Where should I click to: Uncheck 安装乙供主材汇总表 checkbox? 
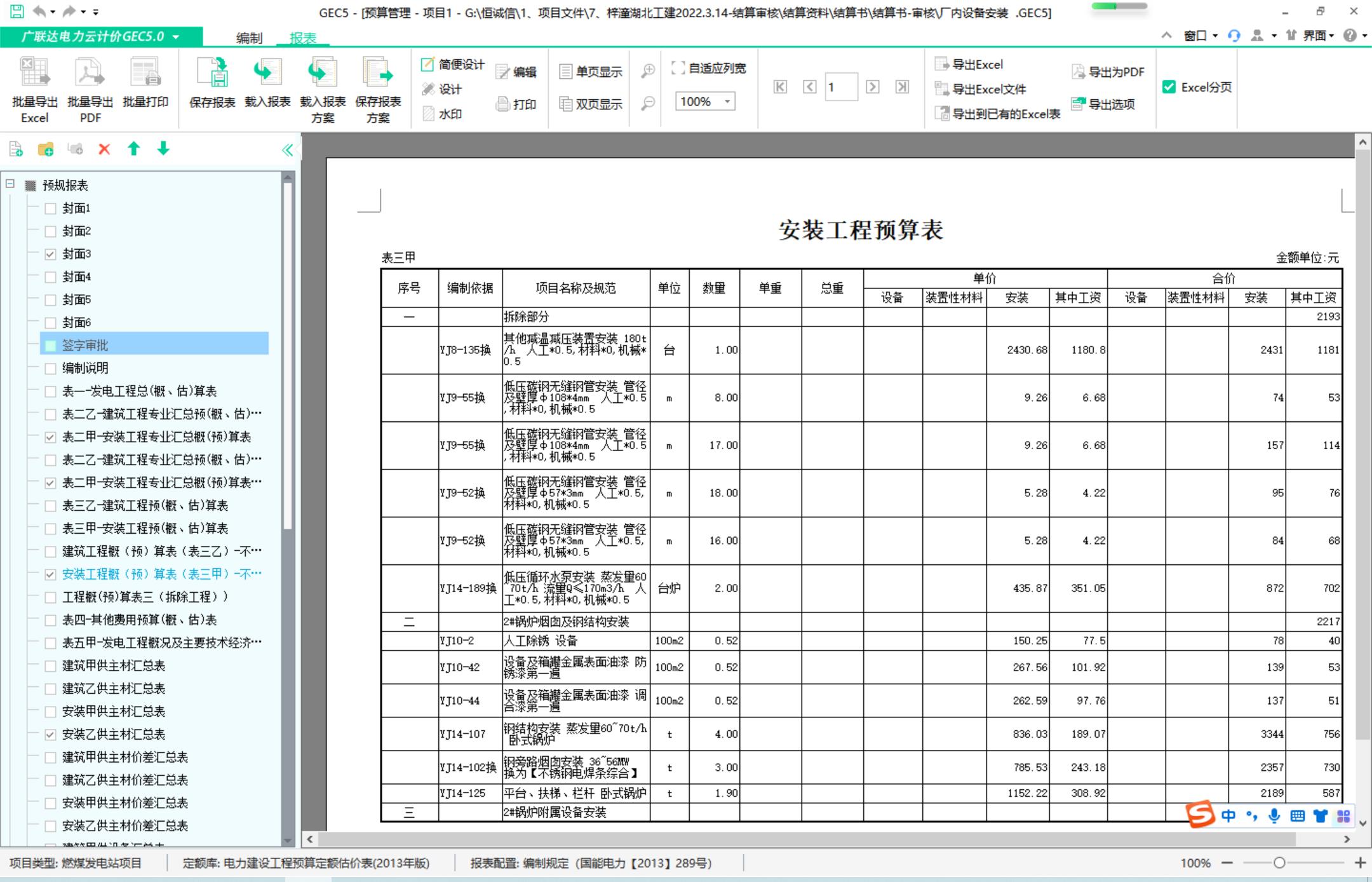point(51,735)
